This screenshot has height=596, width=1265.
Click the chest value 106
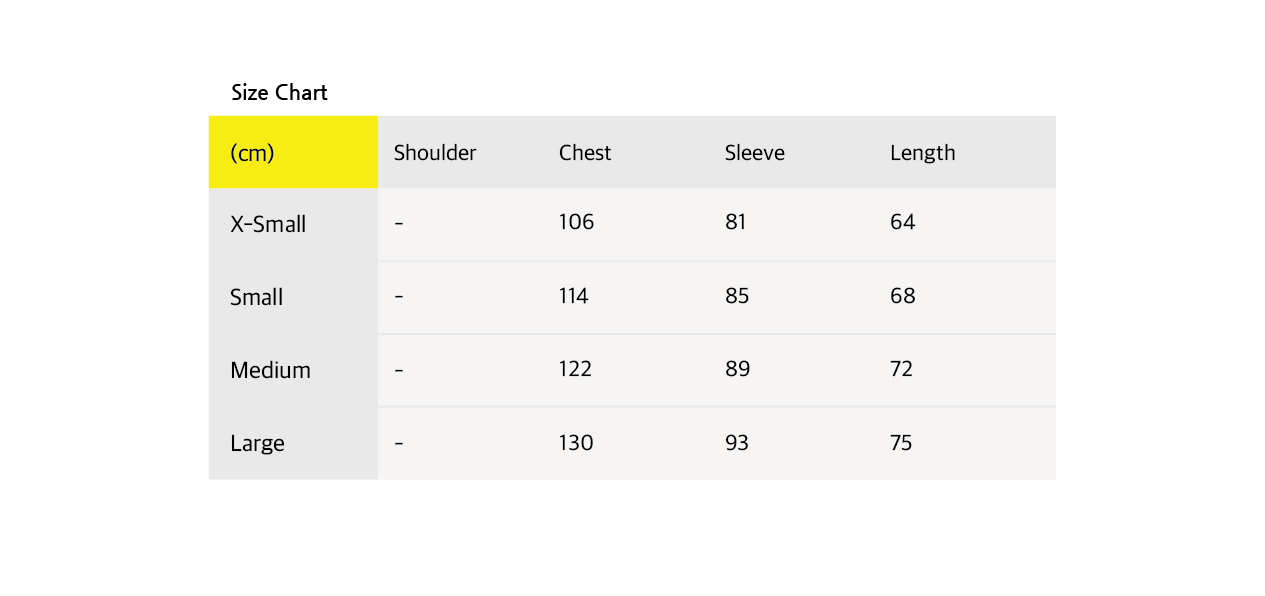tap(576, 222)
